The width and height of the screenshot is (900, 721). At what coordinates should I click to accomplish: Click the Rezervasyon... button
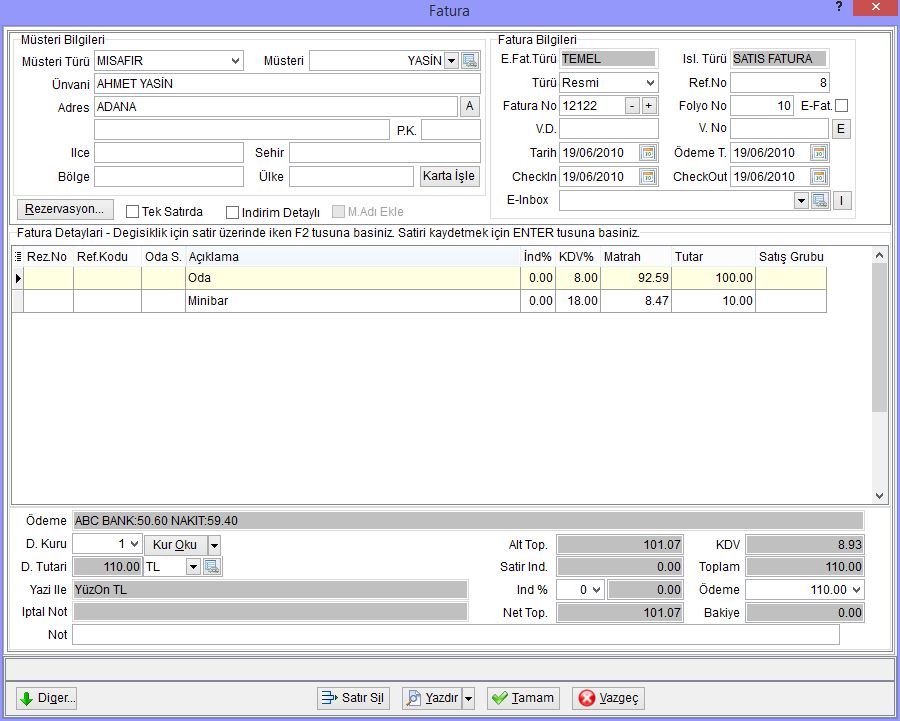(x=65, y=209)
